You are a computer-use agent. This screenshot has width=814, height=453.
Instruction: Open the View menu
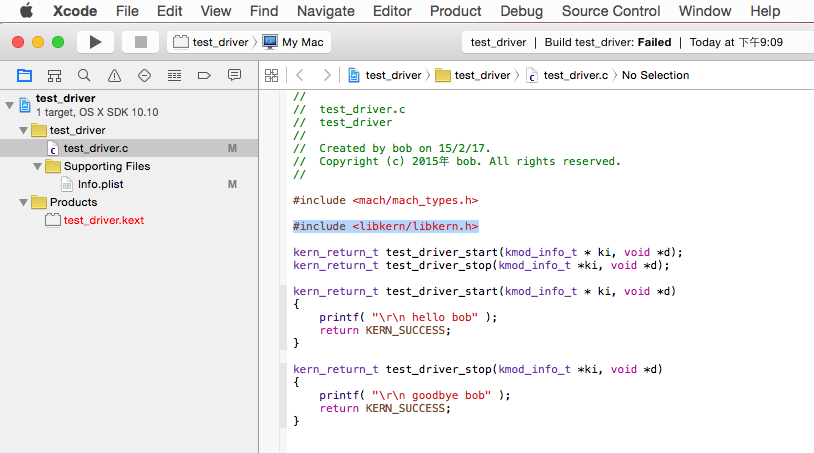216,11
